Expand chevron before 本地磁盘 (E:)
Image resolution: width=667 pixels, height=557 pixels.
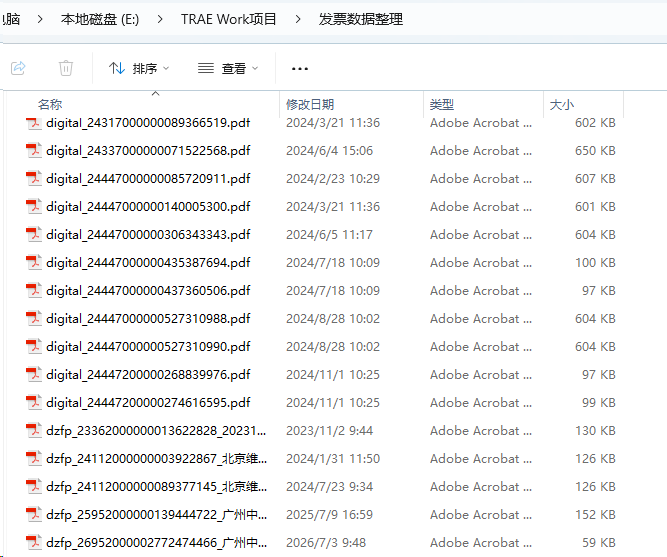coord(40,19)
